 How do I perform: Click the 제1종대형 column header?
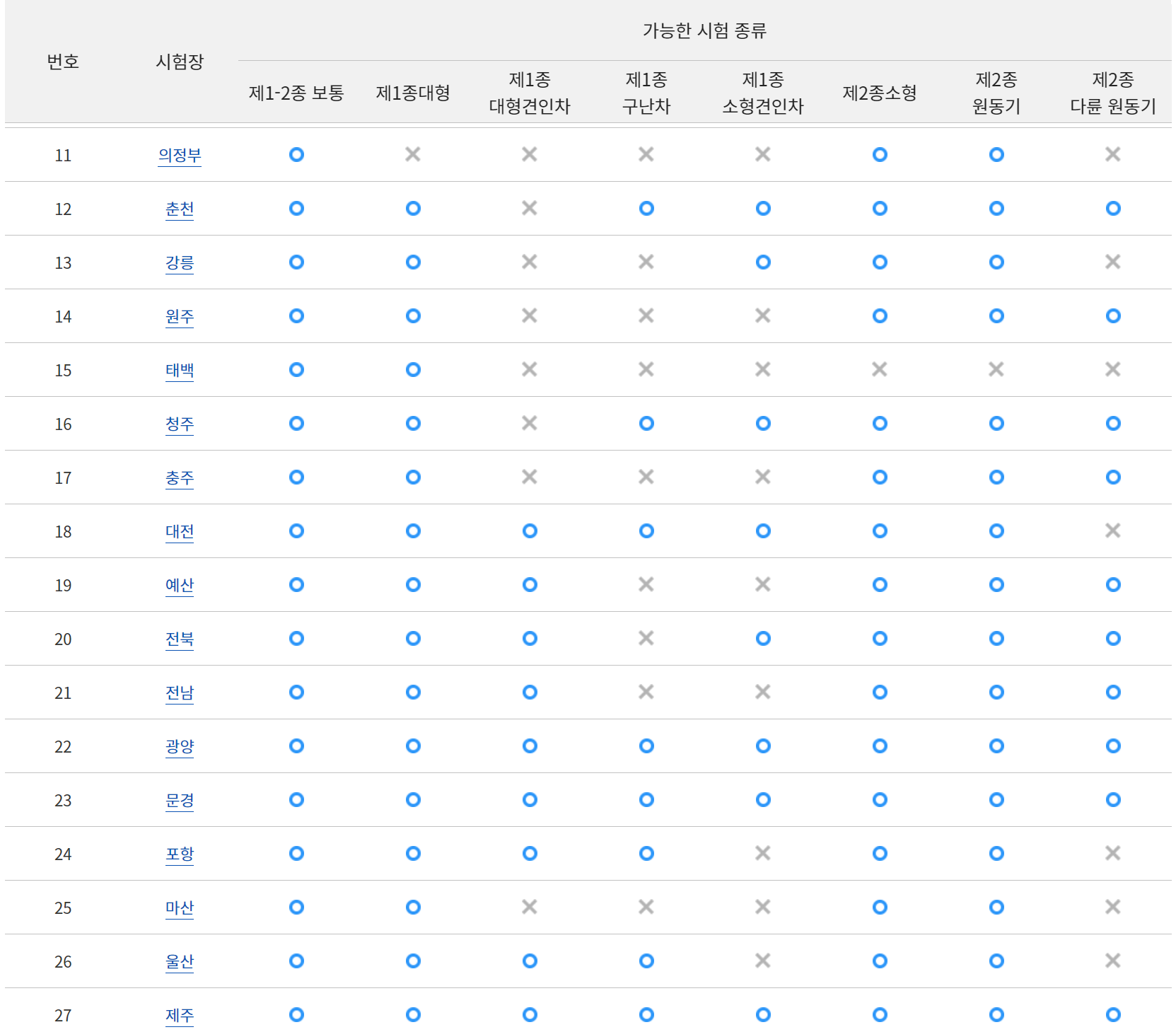(x=412, y=93)
